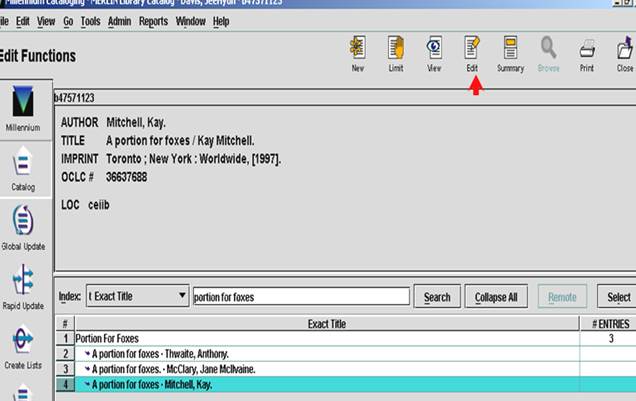Open the Admin menu
This screenshot has width=636, height=401.
click(119, 21)
